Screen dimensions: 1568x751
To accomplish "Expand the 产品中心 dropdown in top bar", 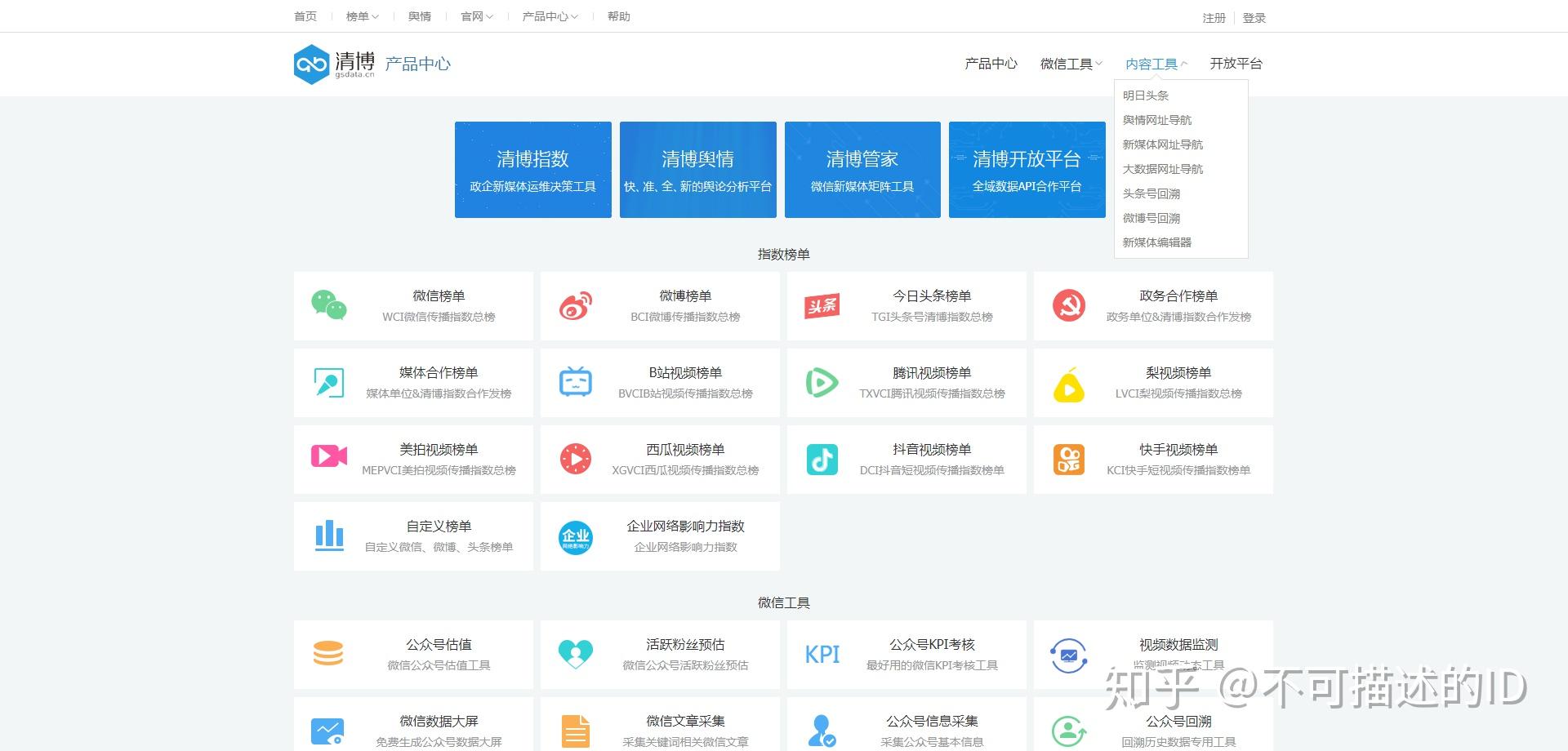I will tap(550, 16).
